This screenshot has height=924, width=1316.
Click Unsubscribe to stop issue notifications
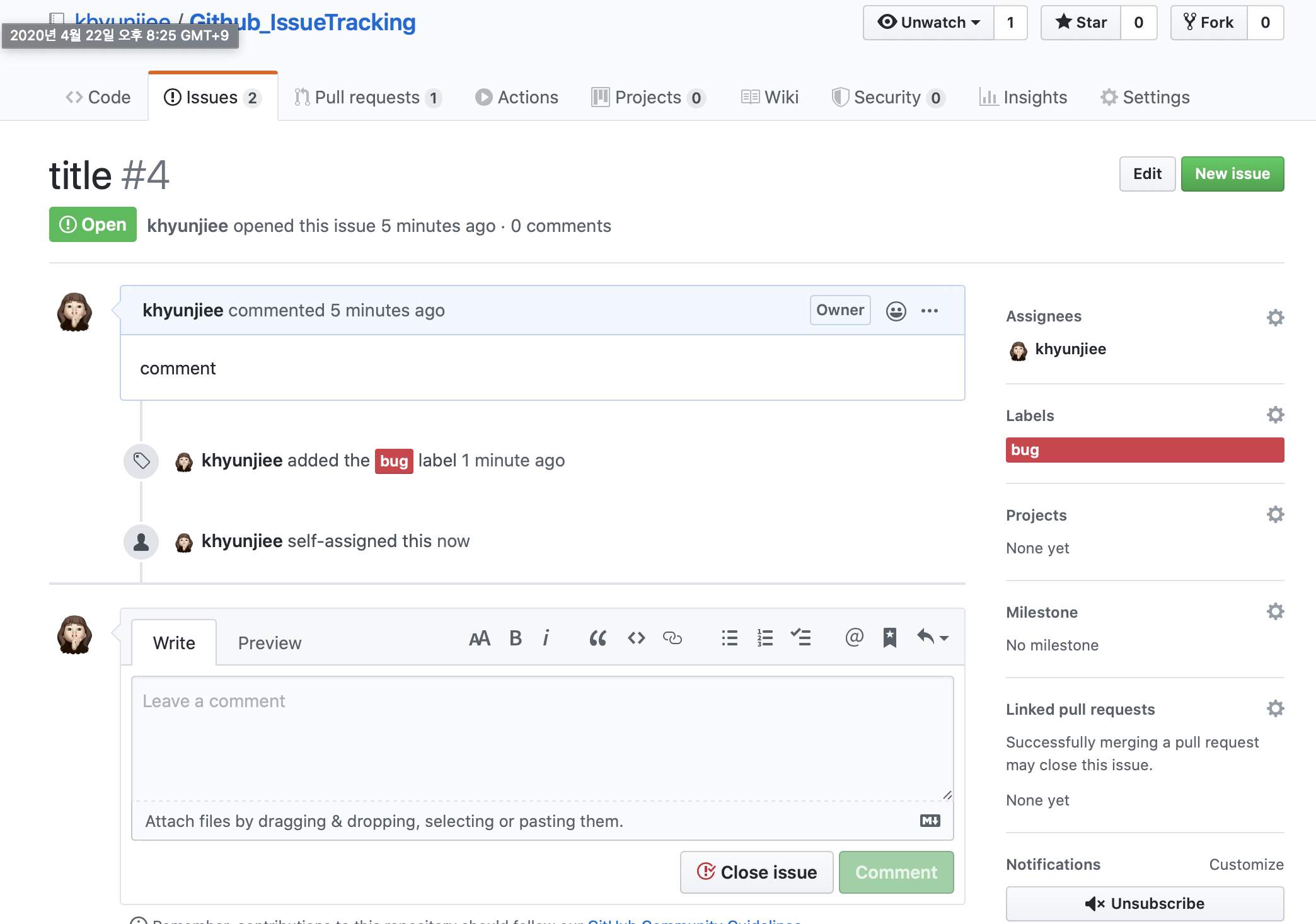point(1145,903)
